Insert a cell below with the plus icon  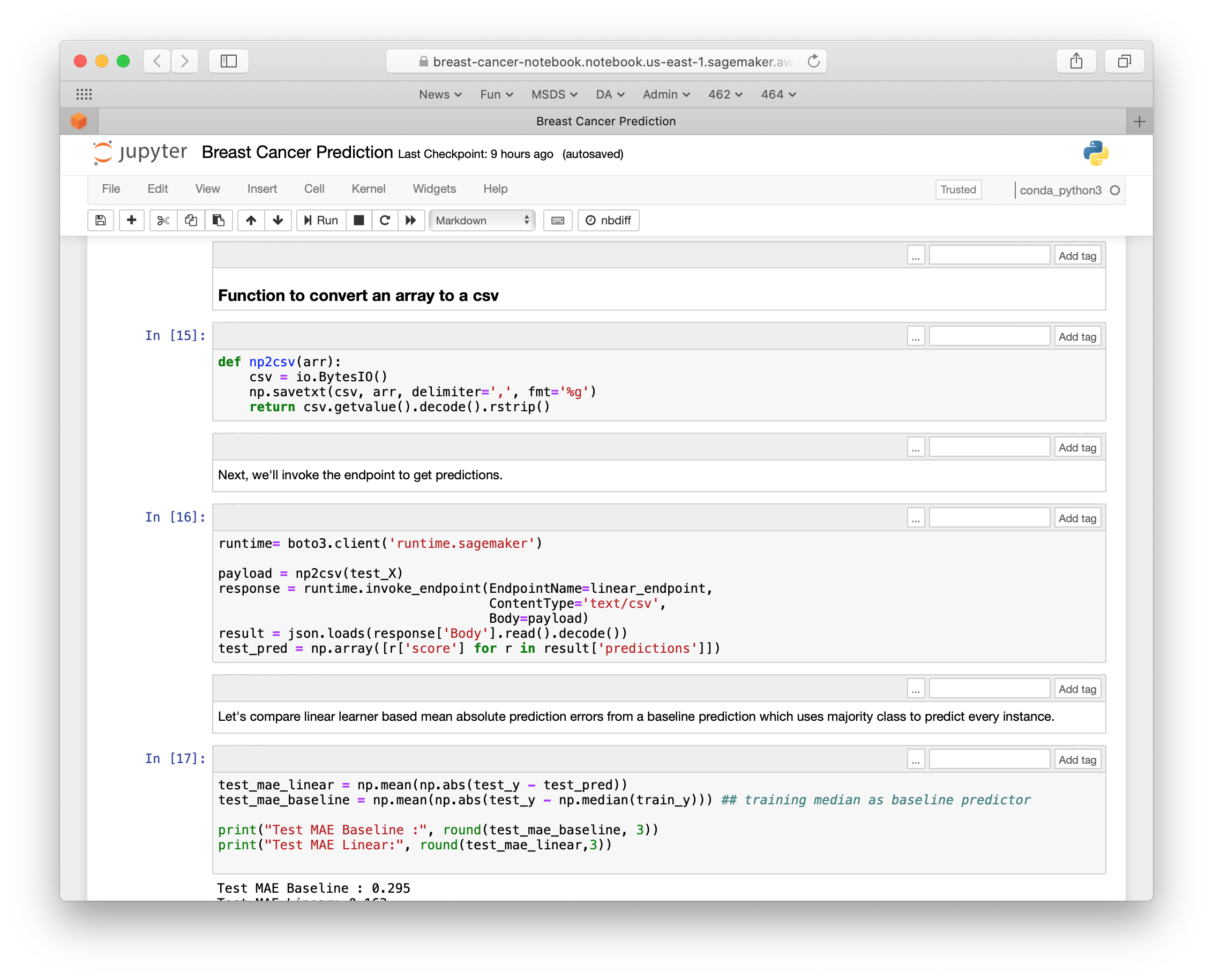(132, 220)
